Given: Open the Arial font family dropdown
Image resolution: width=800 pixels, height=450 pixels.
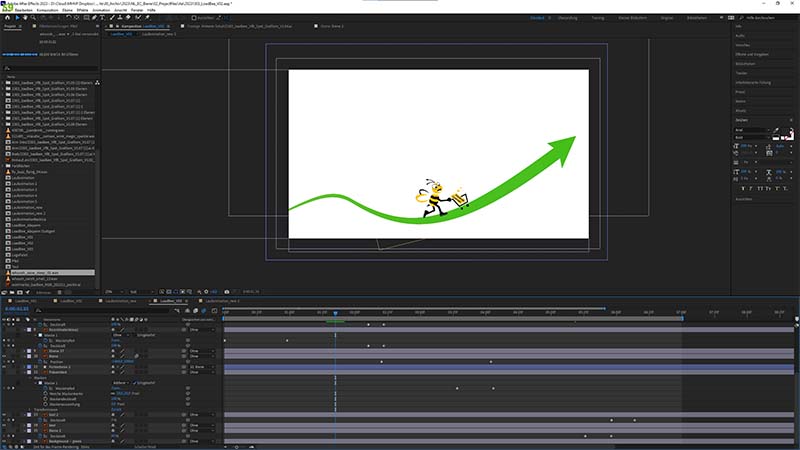Looking at the screenshot, I should coord(752,130).
